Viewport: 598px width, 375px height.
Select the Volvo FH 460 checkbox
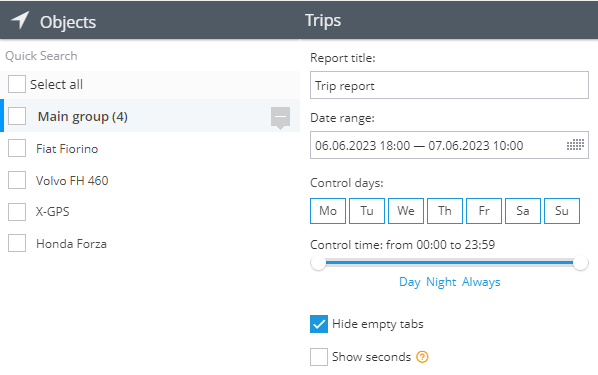17,180
